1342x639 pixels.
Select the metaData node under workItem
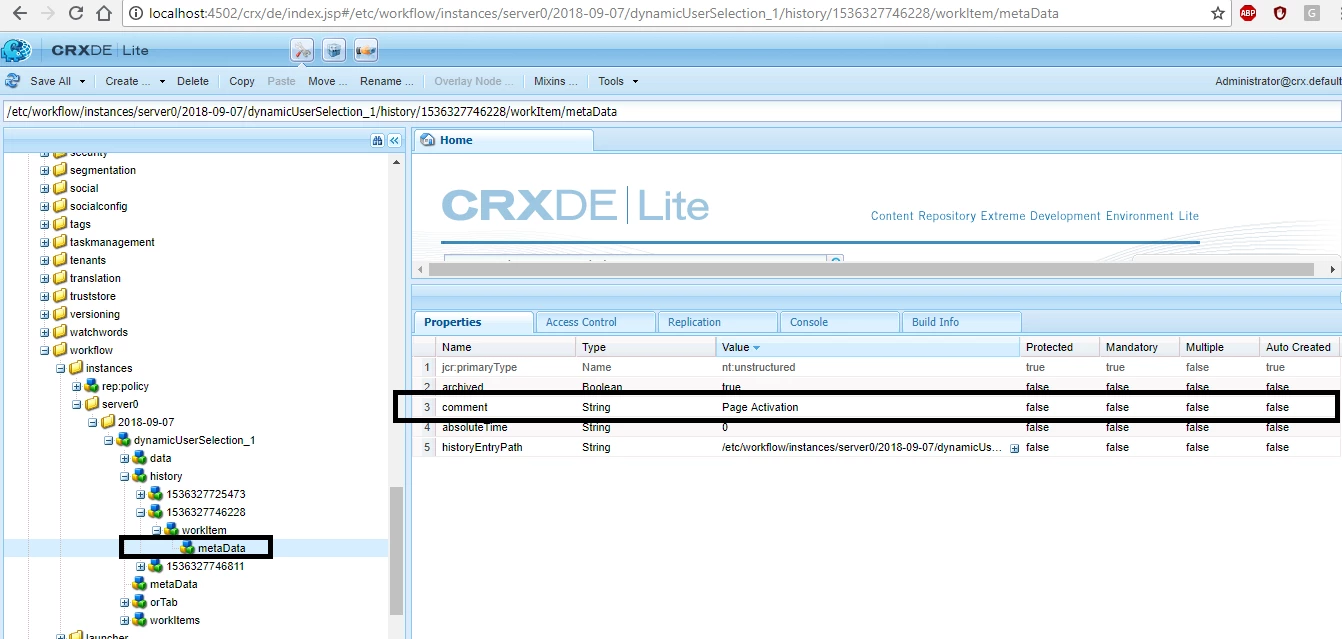point(221,548)
